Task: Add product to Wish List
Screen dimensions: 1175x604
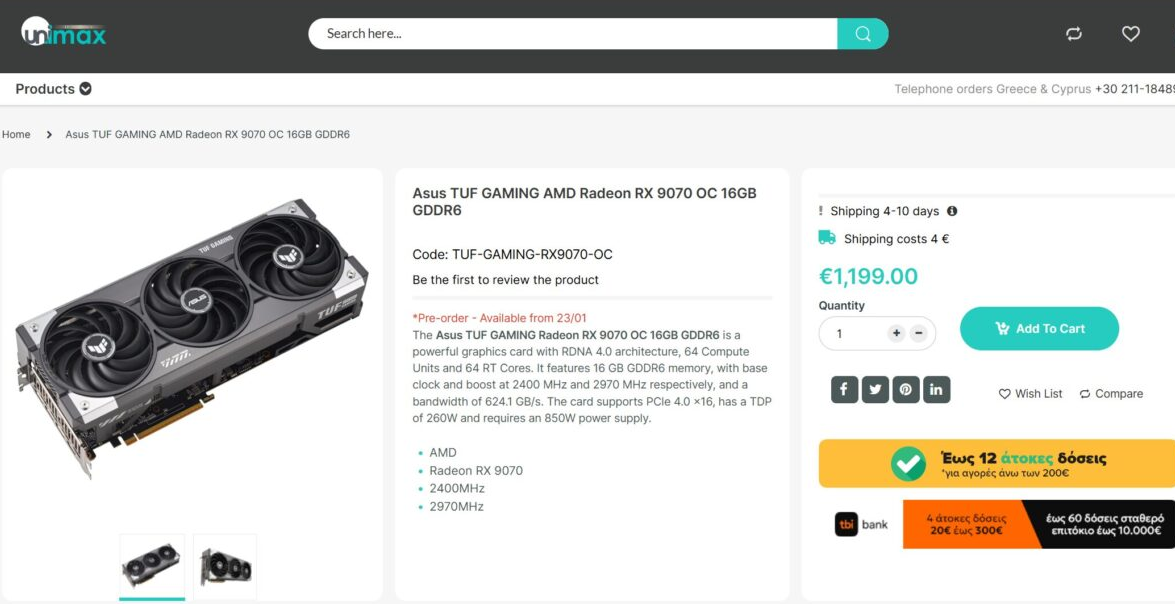Action: tap(1030, 394)
